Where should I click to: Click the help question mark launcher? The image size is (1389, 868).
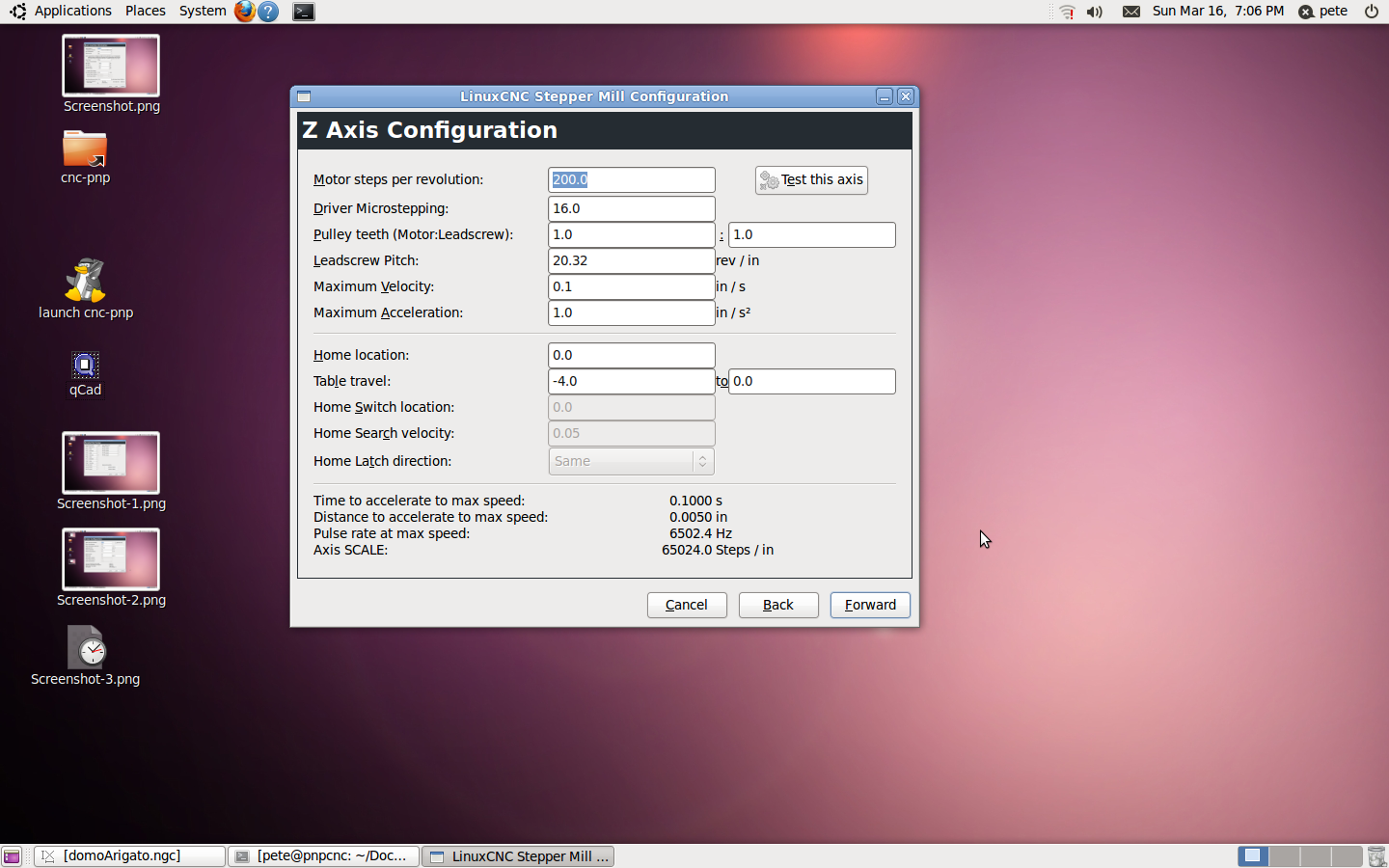click(x=269, y=12)
